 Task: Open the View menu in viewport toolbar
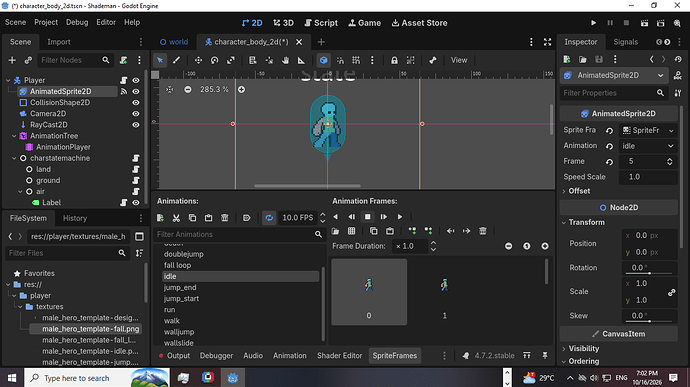coord(459,60)
